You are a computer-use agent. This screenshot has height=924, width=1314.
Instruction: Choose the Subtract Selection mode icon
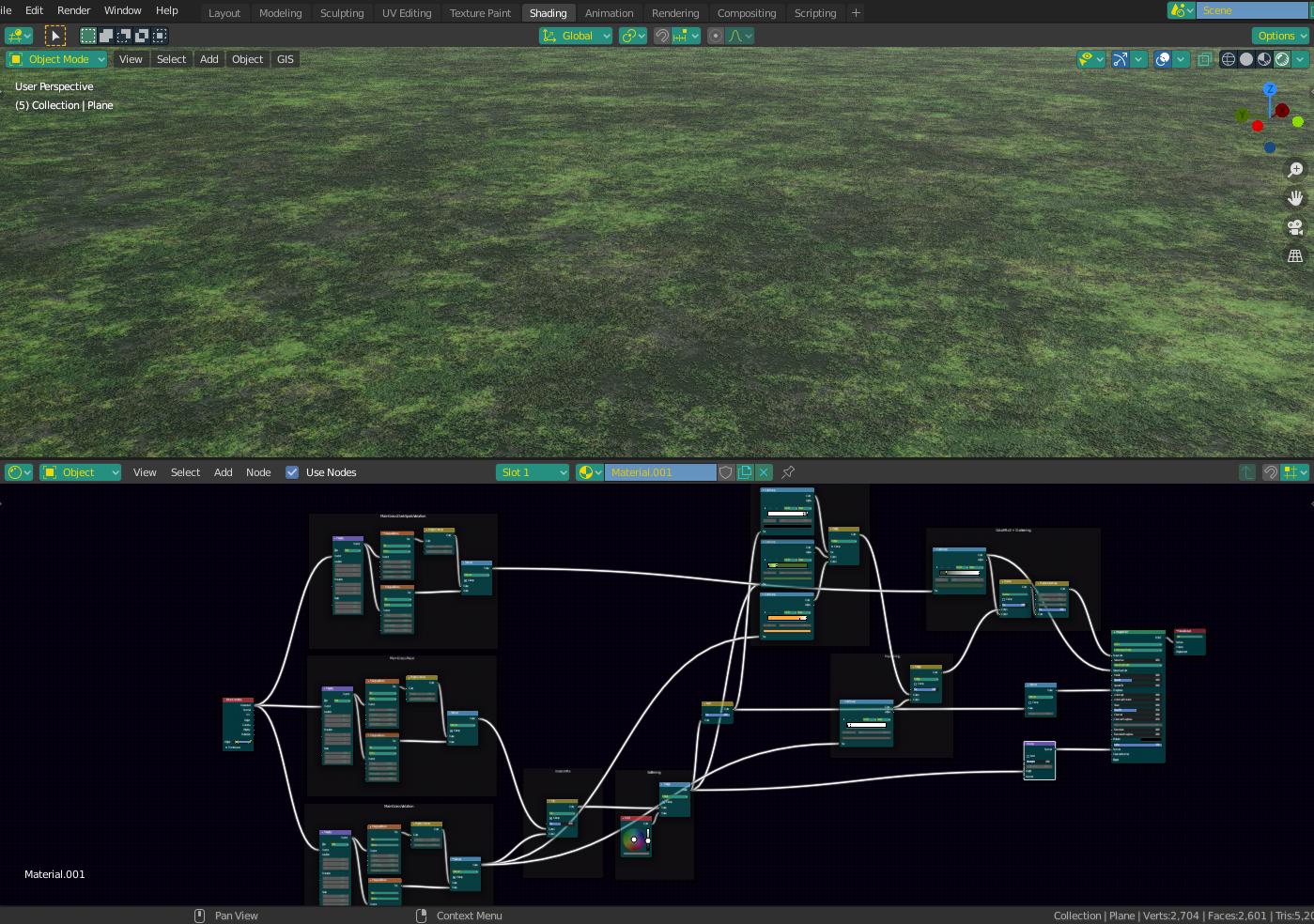[x=124, y=36]
